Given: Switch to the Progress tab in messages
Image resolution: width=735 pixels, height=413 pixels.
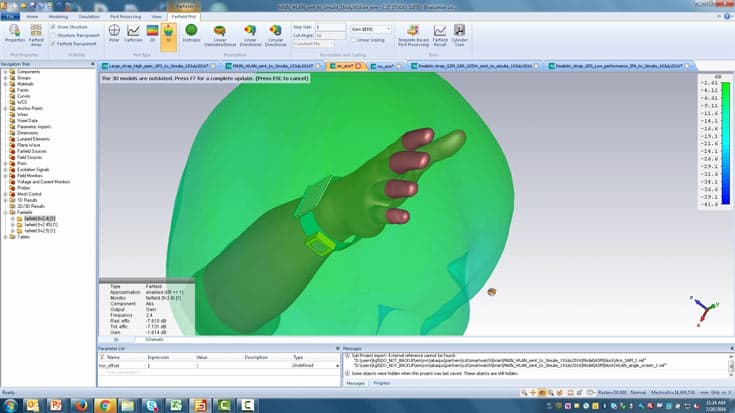Looking at the screenshot, I should pyautogui.click(x=382, y=383).
